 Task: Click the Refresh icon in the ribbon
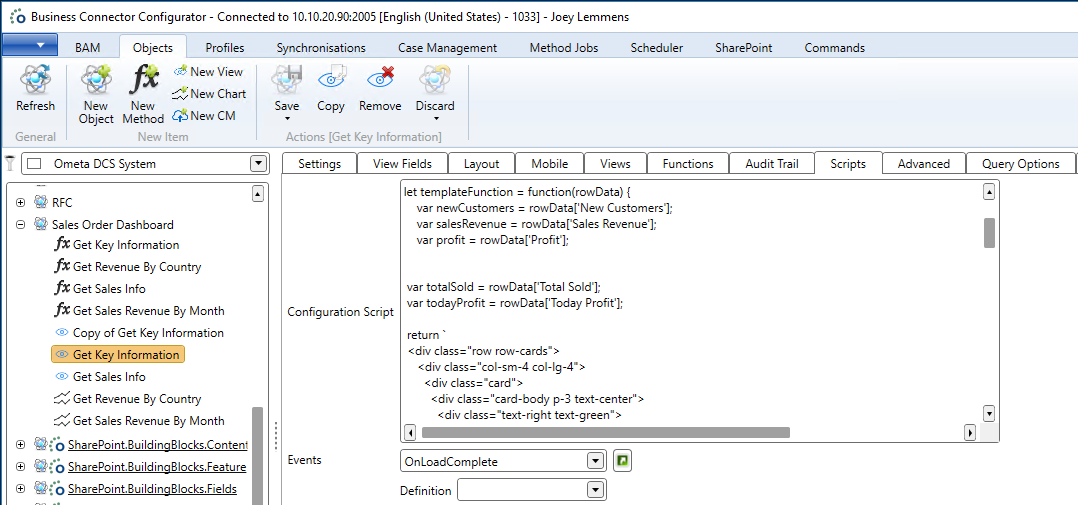tap(35, 80)
